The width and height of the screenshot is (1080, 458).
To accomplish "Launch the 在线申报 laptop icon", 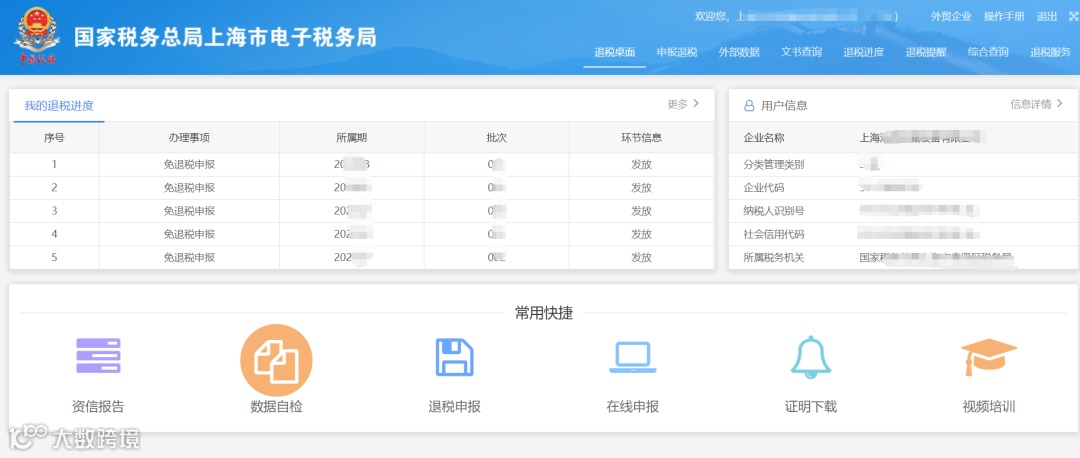I will [x=633, y=357].
